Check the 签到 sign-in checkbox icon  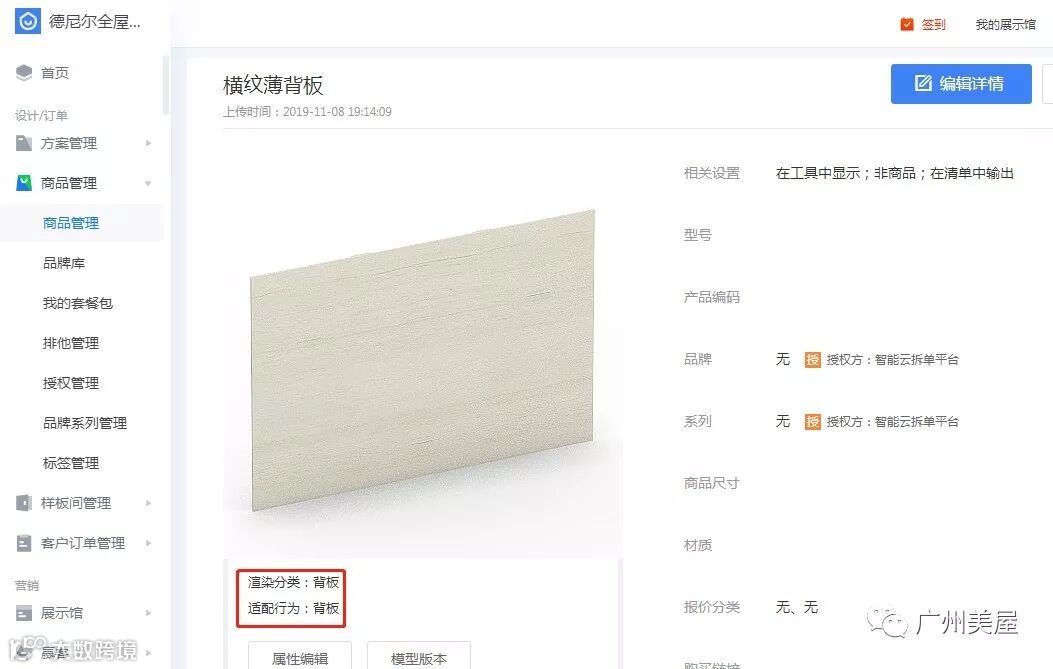[907, 24]
